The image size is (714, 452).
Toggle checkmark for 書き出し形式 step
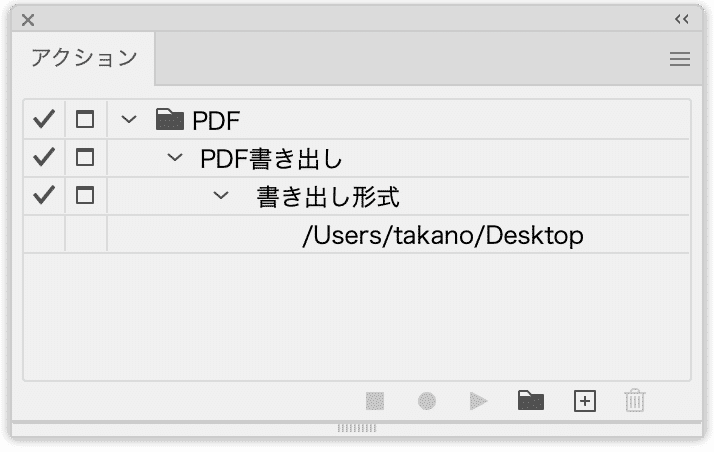(x=44, y=195)
